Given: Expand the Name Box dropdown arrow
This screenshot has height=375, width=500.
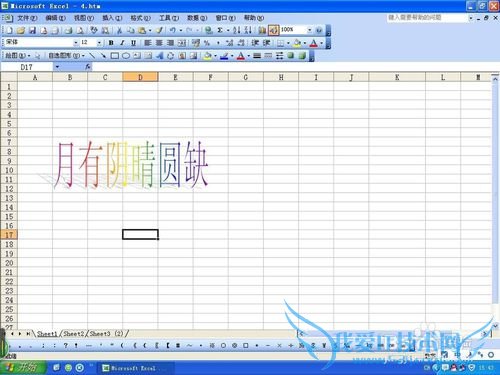Looking at the screenshot, I should pyautogui.click(x=57, y=67).
